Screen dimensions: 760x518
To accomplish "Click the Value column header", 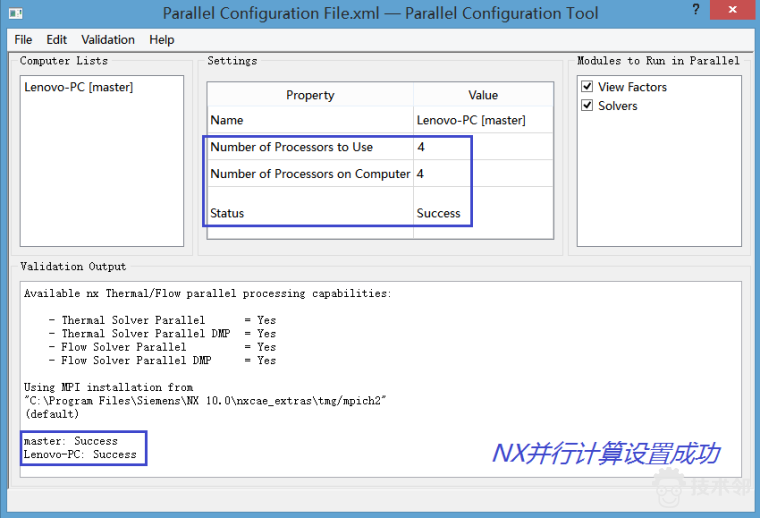I will click(x=483, y=95).
